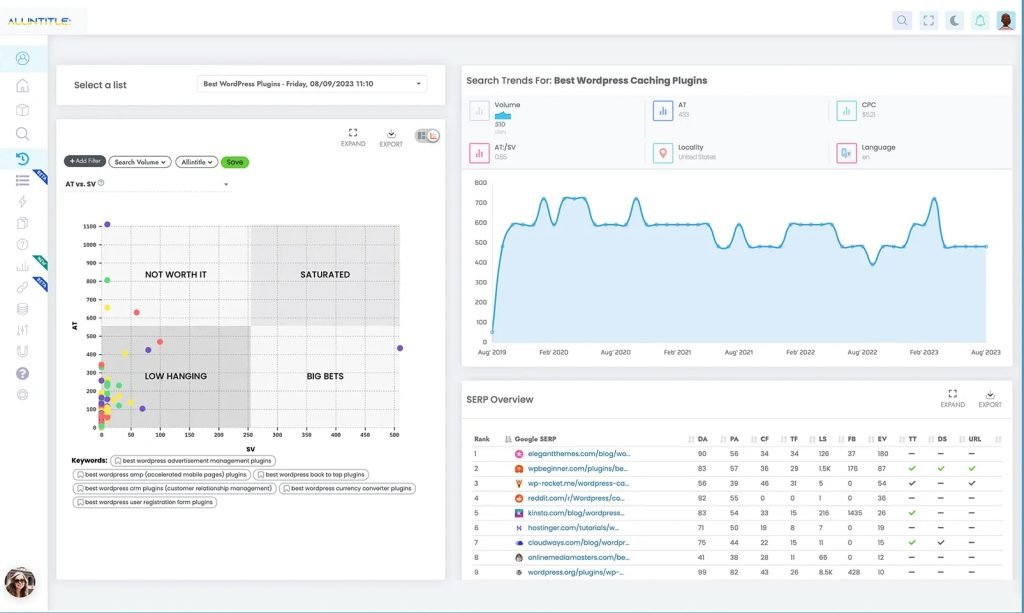Viewport: 1024px width, 613px height.
Task: Open the list icon in the left sidebar
Action: [22, 180]
